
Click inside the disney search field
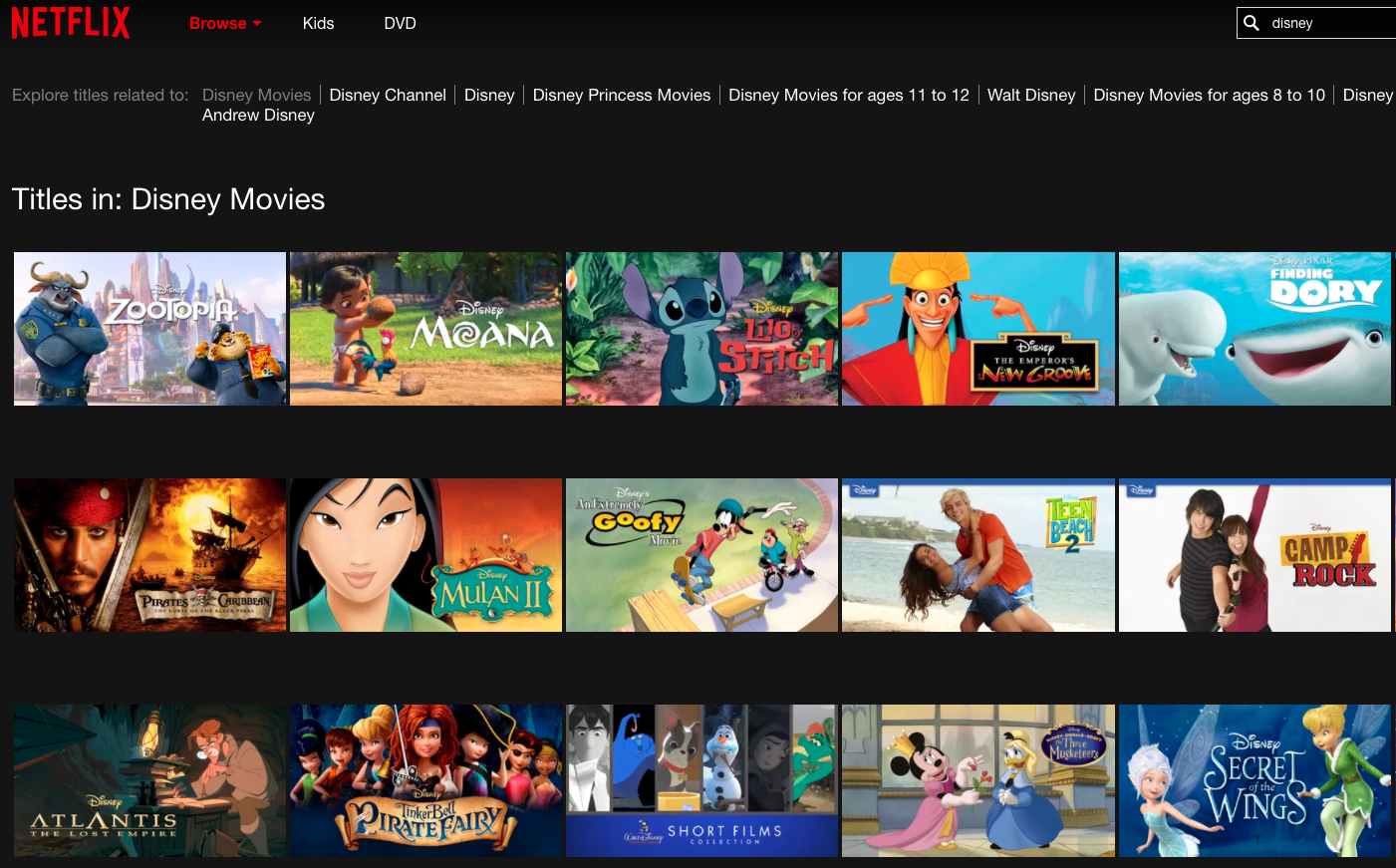pos(1325,23)
